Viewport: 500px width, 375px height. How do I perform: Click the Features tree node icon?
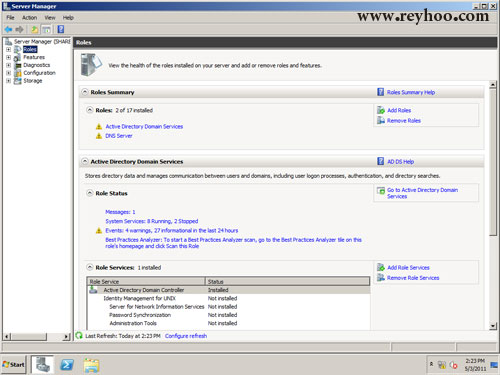(17, 57)
